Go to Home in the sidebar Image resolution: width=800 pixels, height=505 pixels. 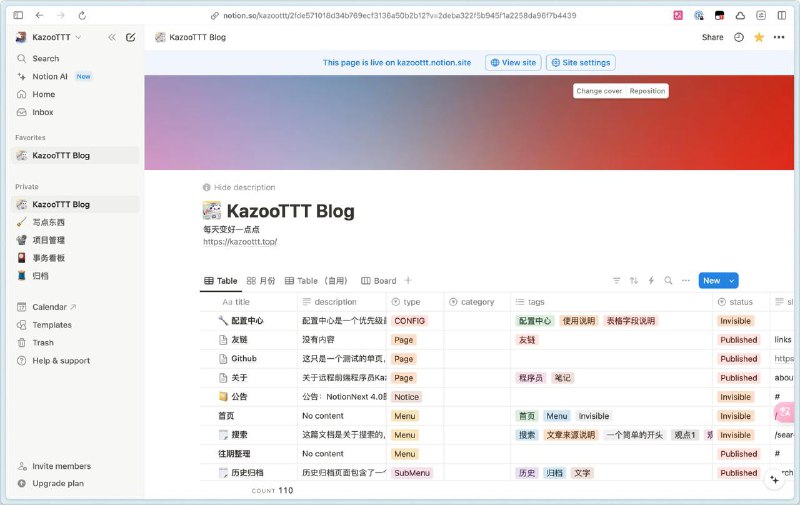click(75, 94)
